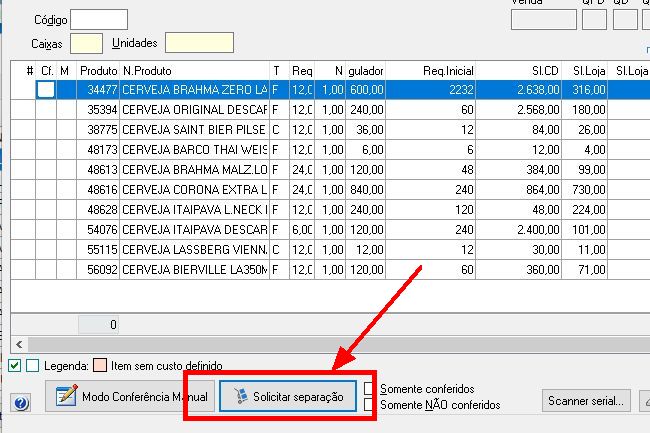Screen dimensions: 650x433
Task: Click the M column header
Action: (x=66, y=71)
